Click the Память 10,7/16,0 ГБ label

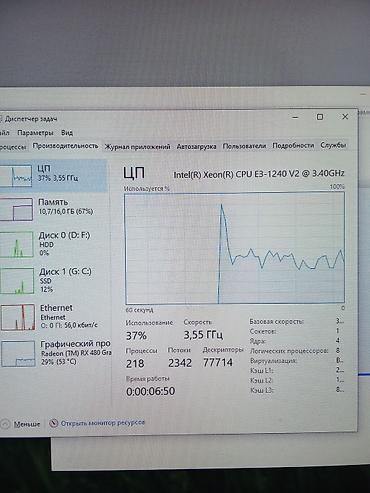[x=65, y=207]
